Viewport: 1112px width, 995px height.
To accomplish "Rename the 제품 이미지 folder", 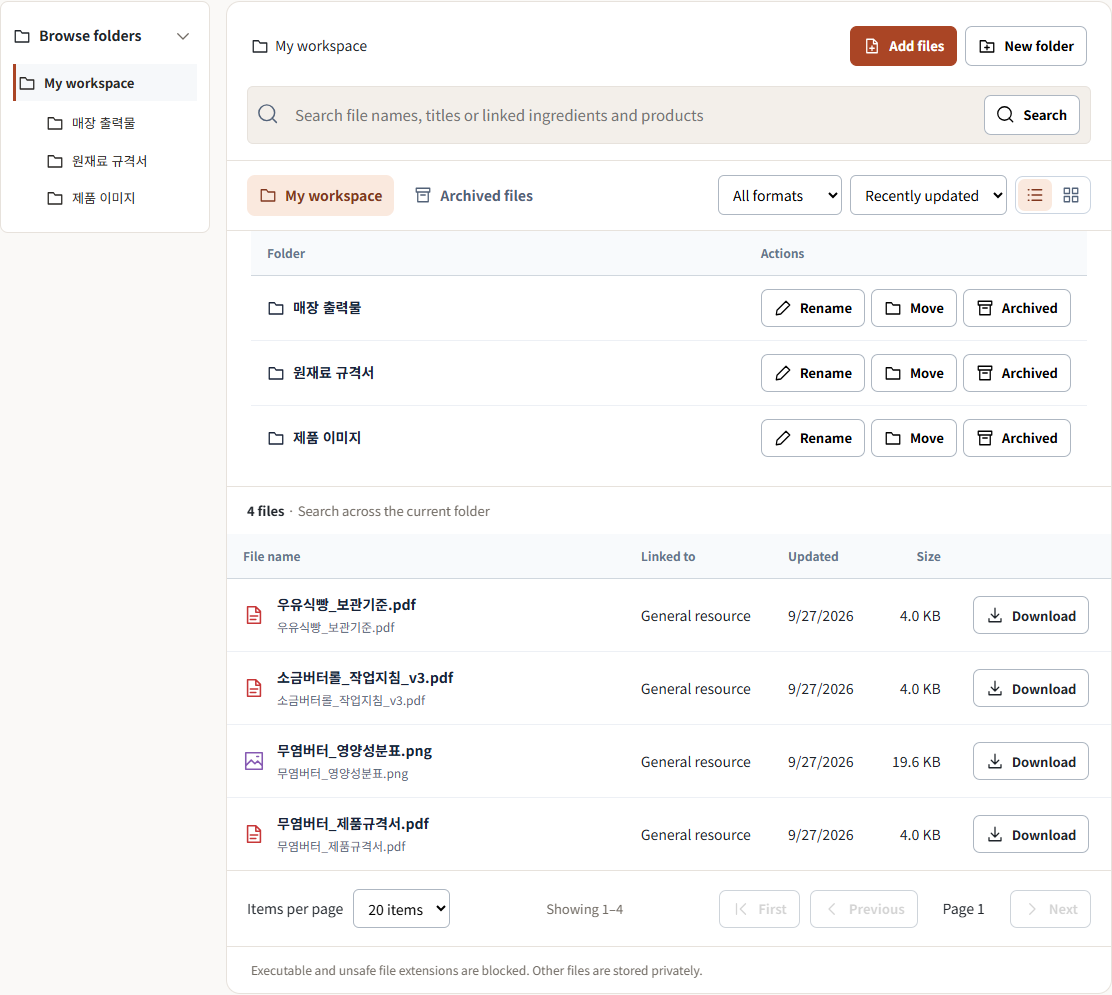I will click(x=813, y=438).
